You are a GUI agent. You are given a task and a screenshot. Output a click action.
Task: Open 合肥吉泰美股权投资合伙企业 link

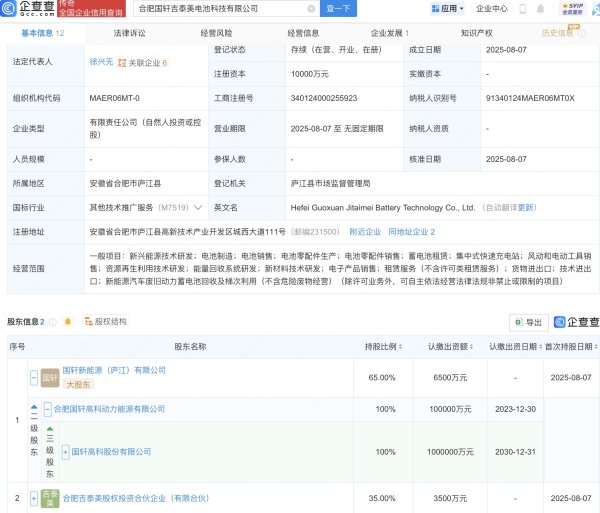[136, 498]
